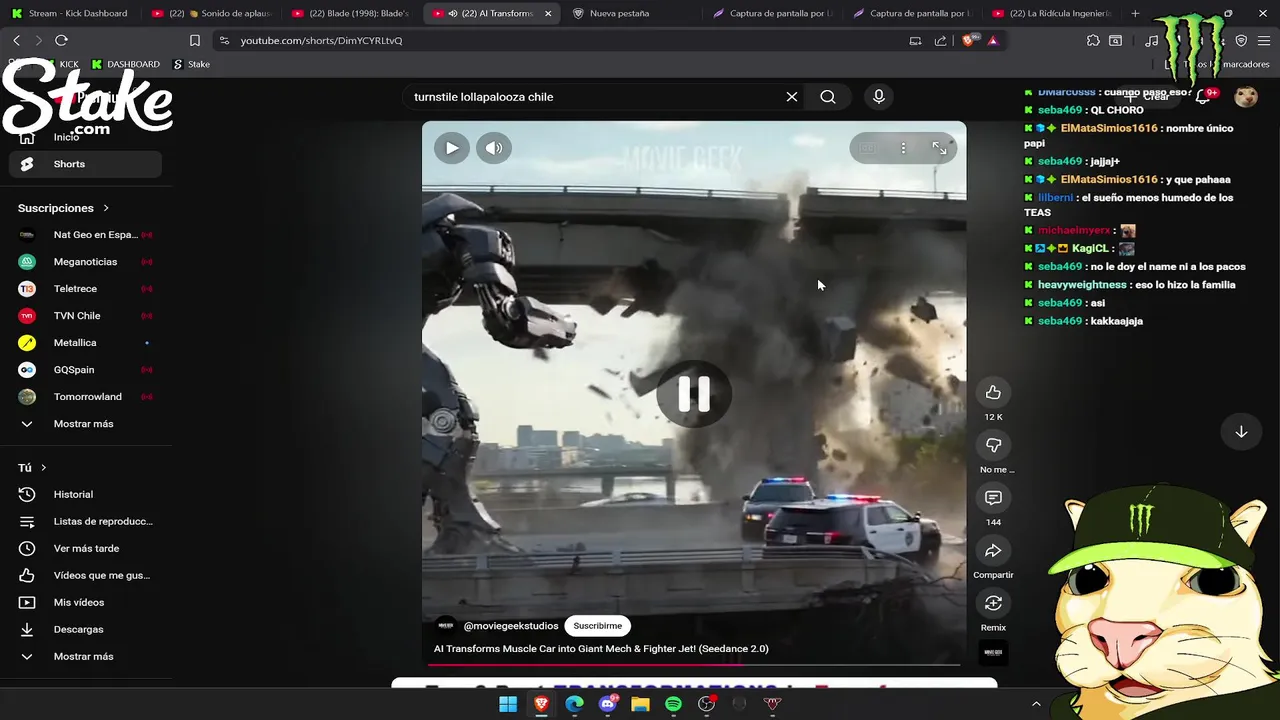
Task: Go to the next Short with down arrow
Action: tap(1241, 432)
